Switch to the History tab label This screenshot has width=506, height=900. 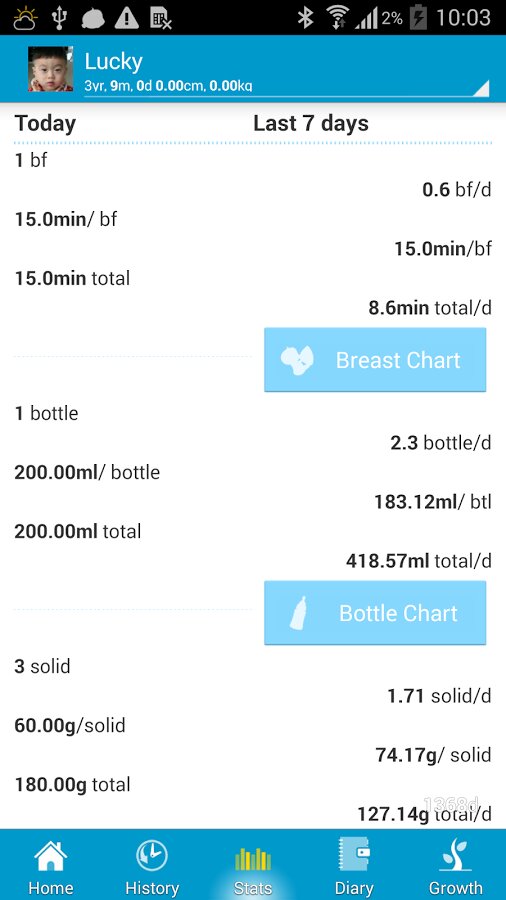point(152,887)
